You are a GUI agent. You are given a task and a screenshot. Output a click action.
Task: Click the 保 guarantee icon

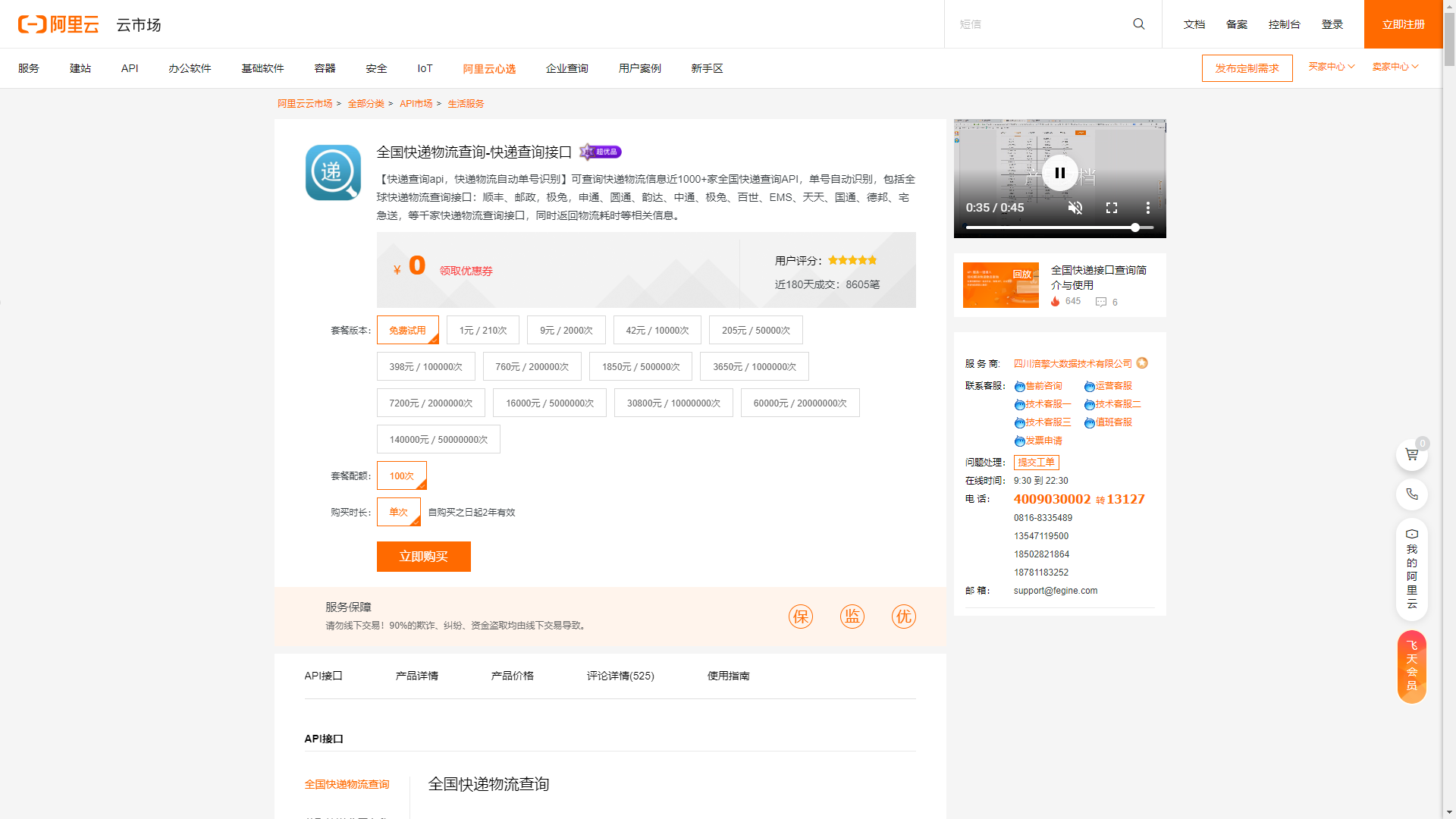[801, 617]
